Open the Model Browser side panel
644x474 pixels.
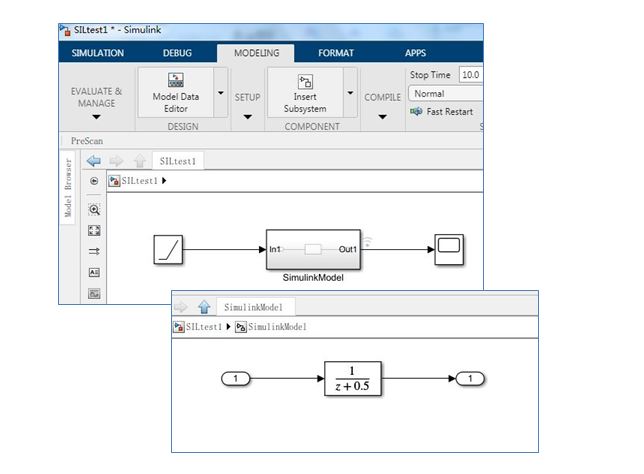click(68, 188)
